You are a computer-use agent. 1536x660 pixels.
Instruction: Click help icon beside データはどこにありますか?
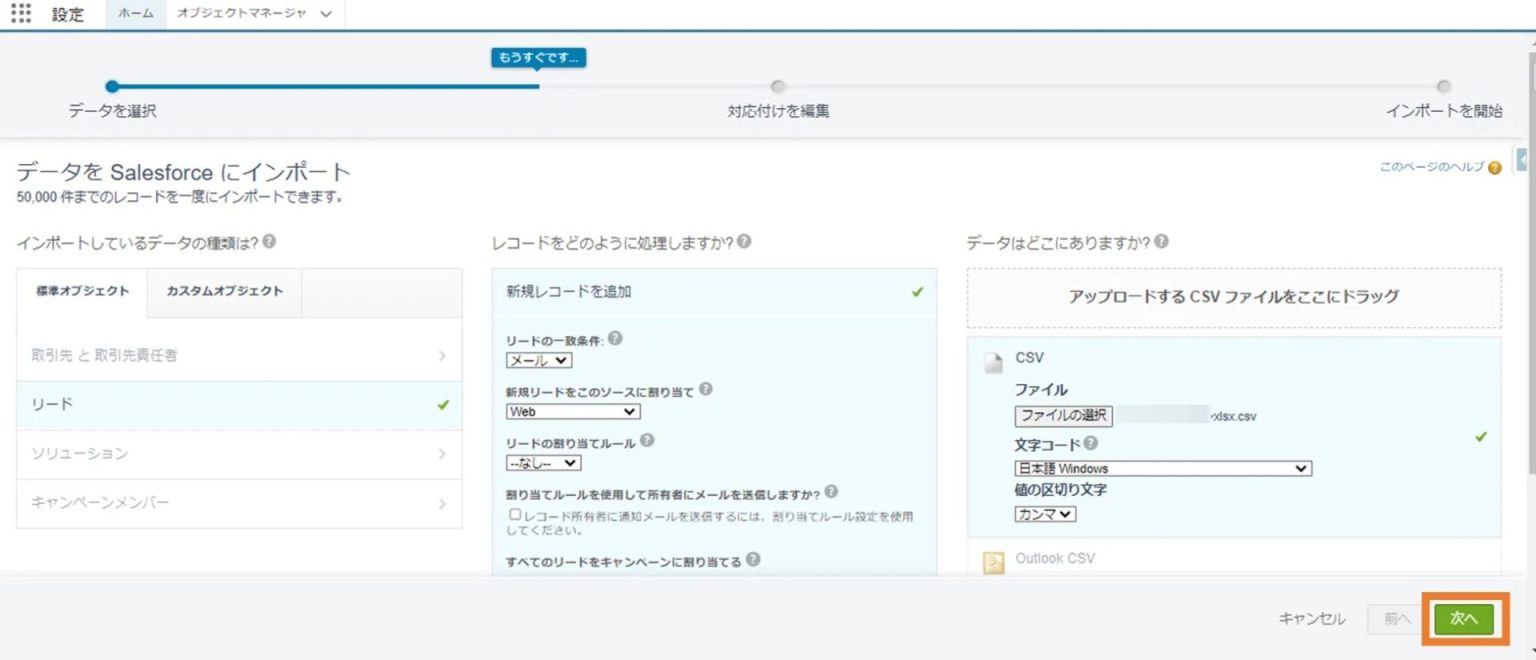tap(1161, 242)
